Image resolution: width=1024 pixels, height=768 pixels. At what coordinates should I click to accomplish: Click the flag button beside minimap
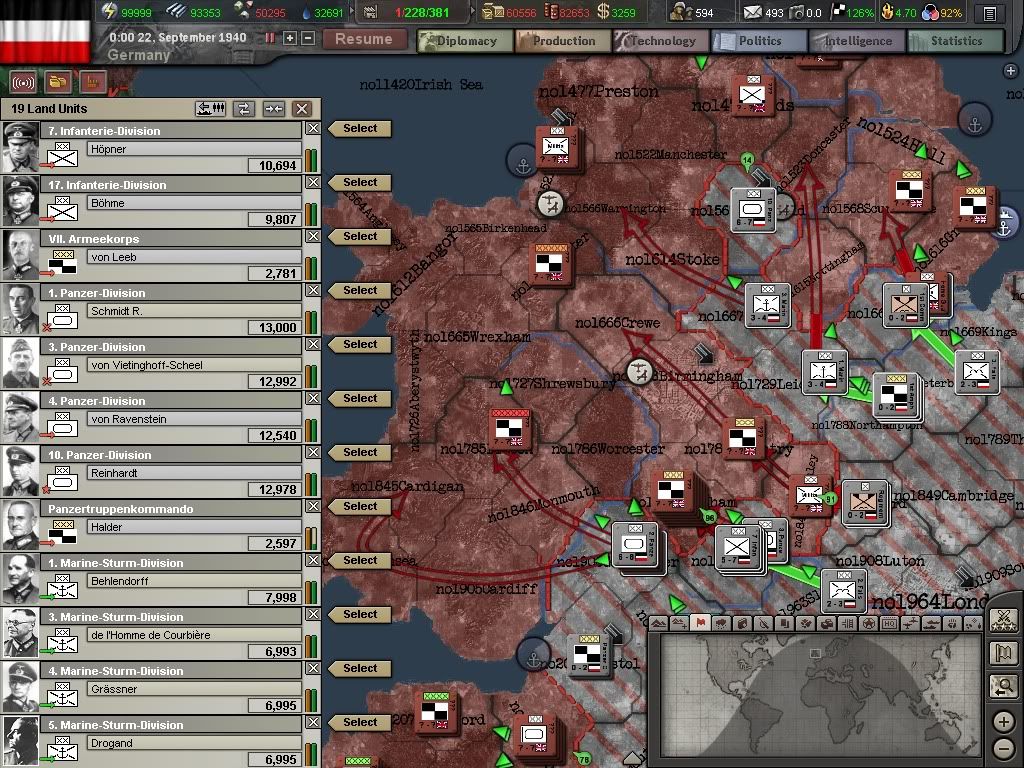coord(1004,653)
